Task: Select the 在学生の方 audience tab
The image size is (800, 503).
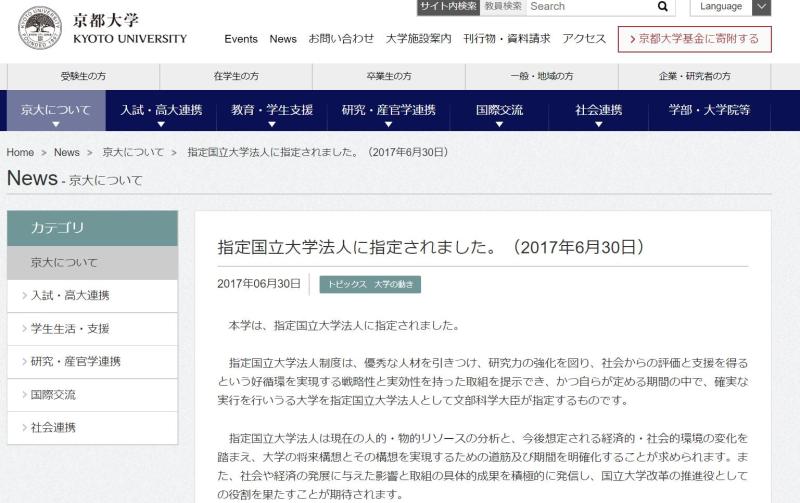Action: 236,77
